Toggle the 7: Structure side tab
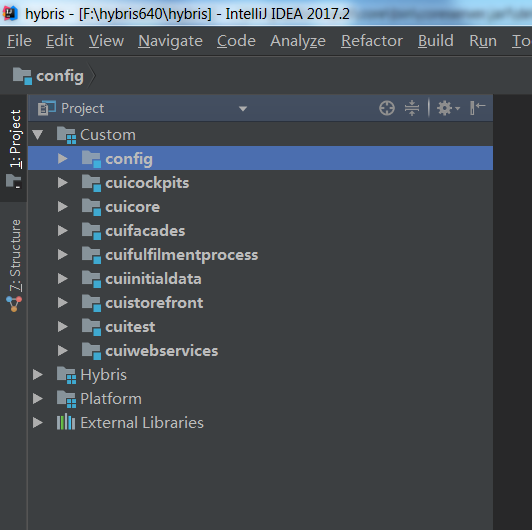The image size is (532, 530). click(x=14, y=265)
